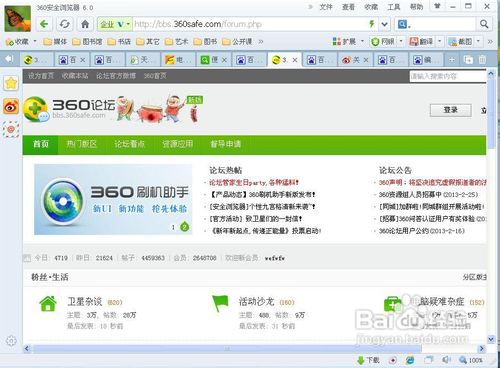500x368 pixels.
Task: Click the forum search content field
Action: coord(448,76)
